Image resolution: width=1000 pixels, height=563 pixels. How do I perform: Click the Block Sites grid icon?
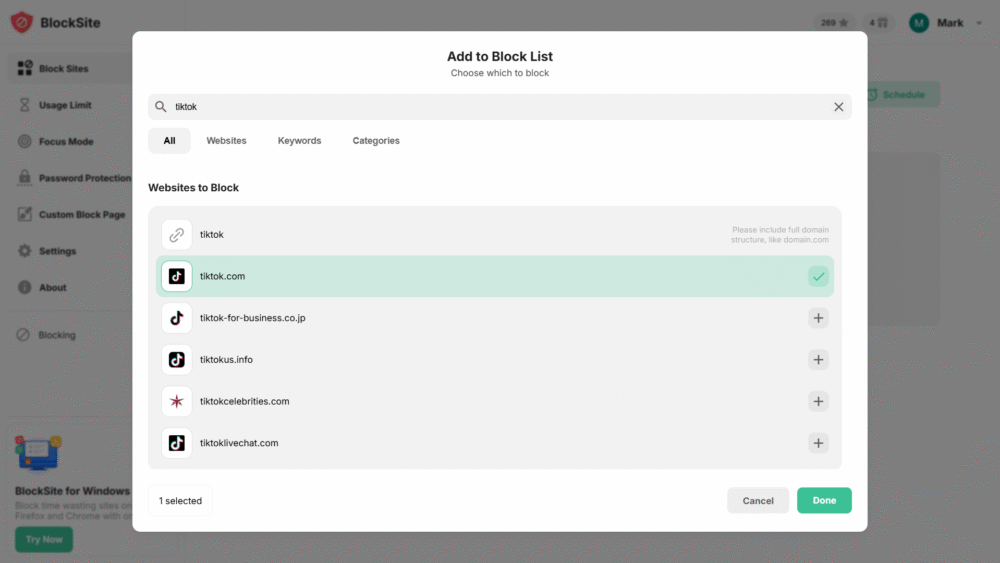point(25,68)
